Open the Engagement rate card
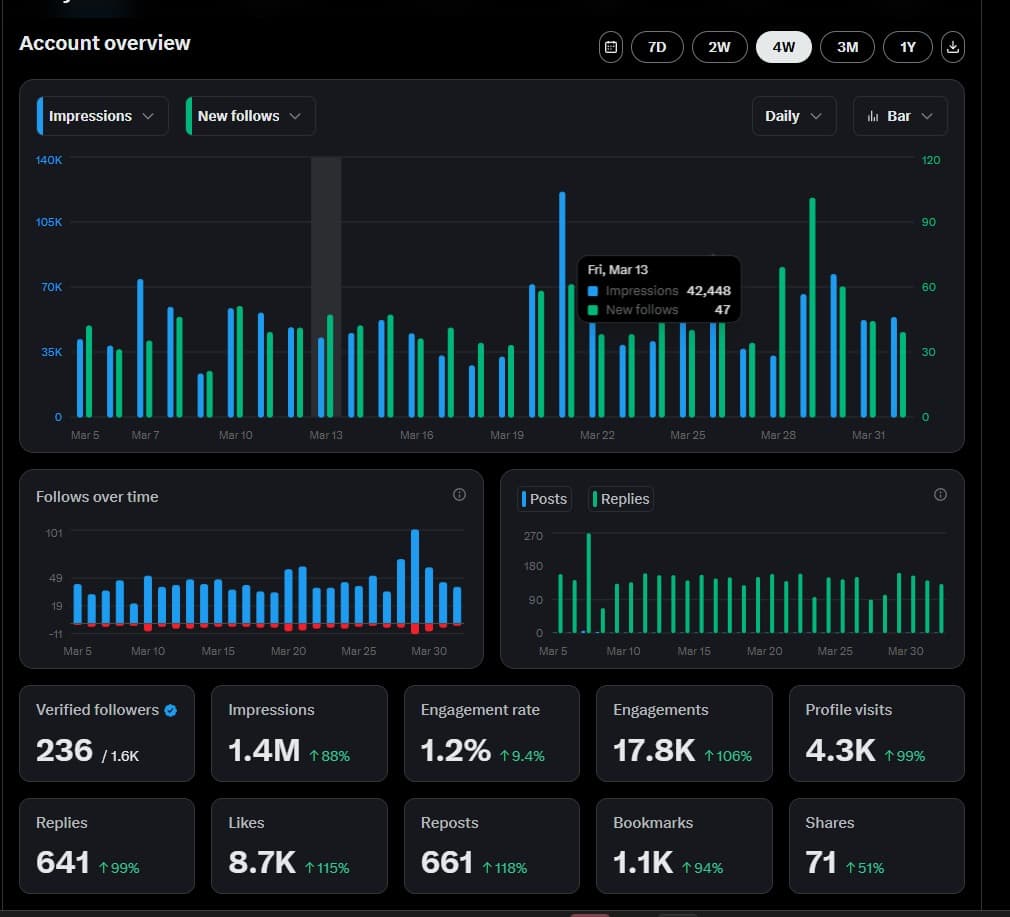 point(491,733)
